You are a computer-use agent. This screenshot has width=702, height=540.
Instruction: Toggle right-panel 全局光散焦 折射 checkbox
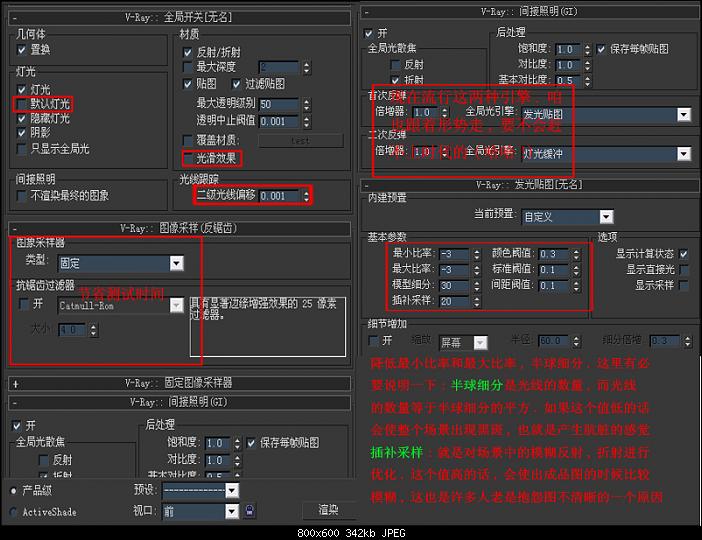[x=395, y=80]
